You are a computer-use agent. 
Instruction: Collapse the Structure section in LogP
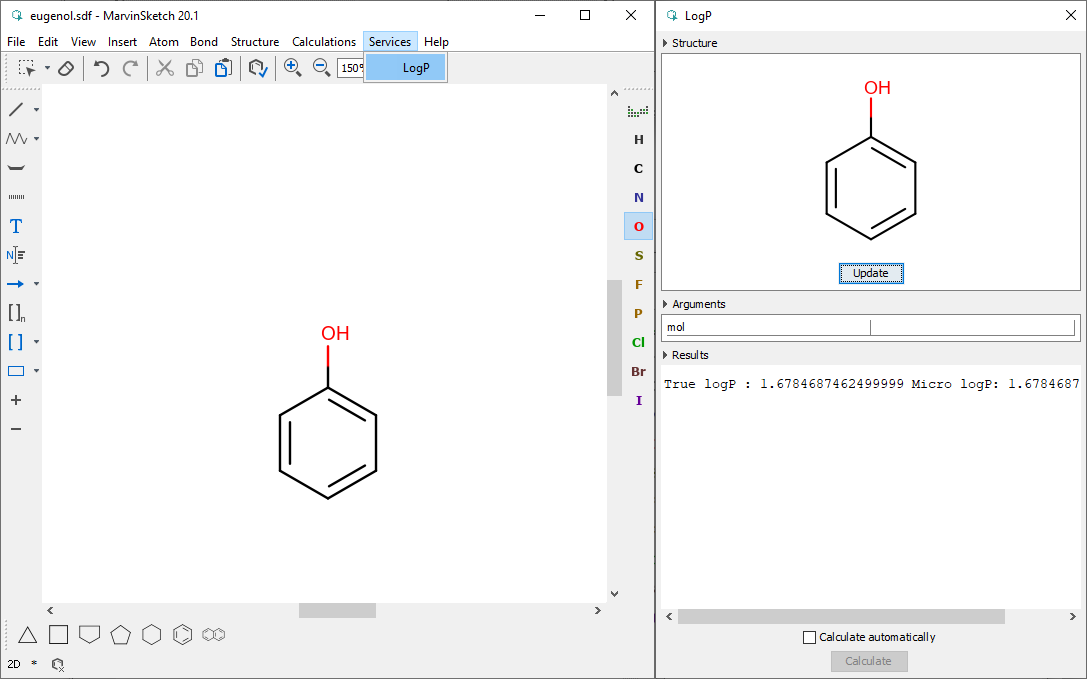[666, 43]
